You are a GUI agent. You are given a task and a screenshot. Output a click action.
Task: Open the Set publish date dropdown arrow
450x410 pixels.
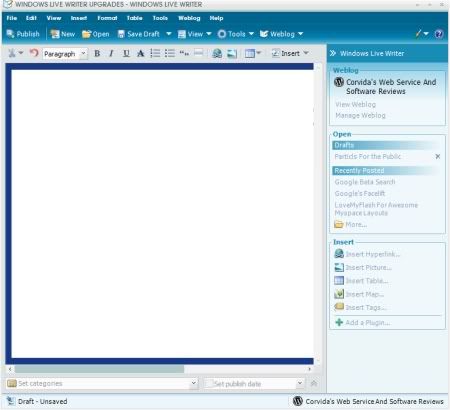300,383
